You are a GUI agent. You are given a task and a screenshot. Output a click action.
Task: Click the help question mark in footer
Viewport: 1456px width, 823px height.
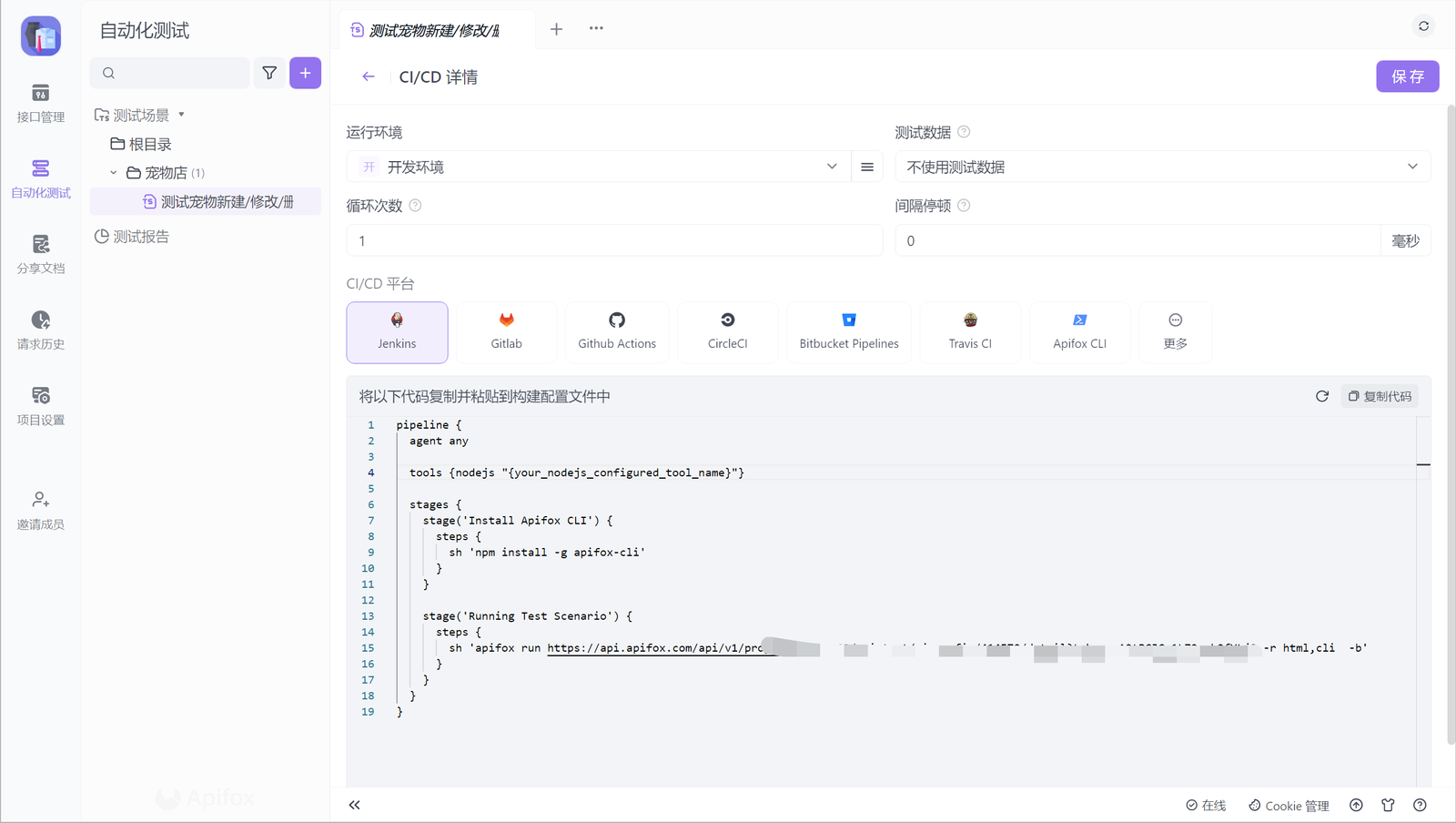pos(1420,805)
